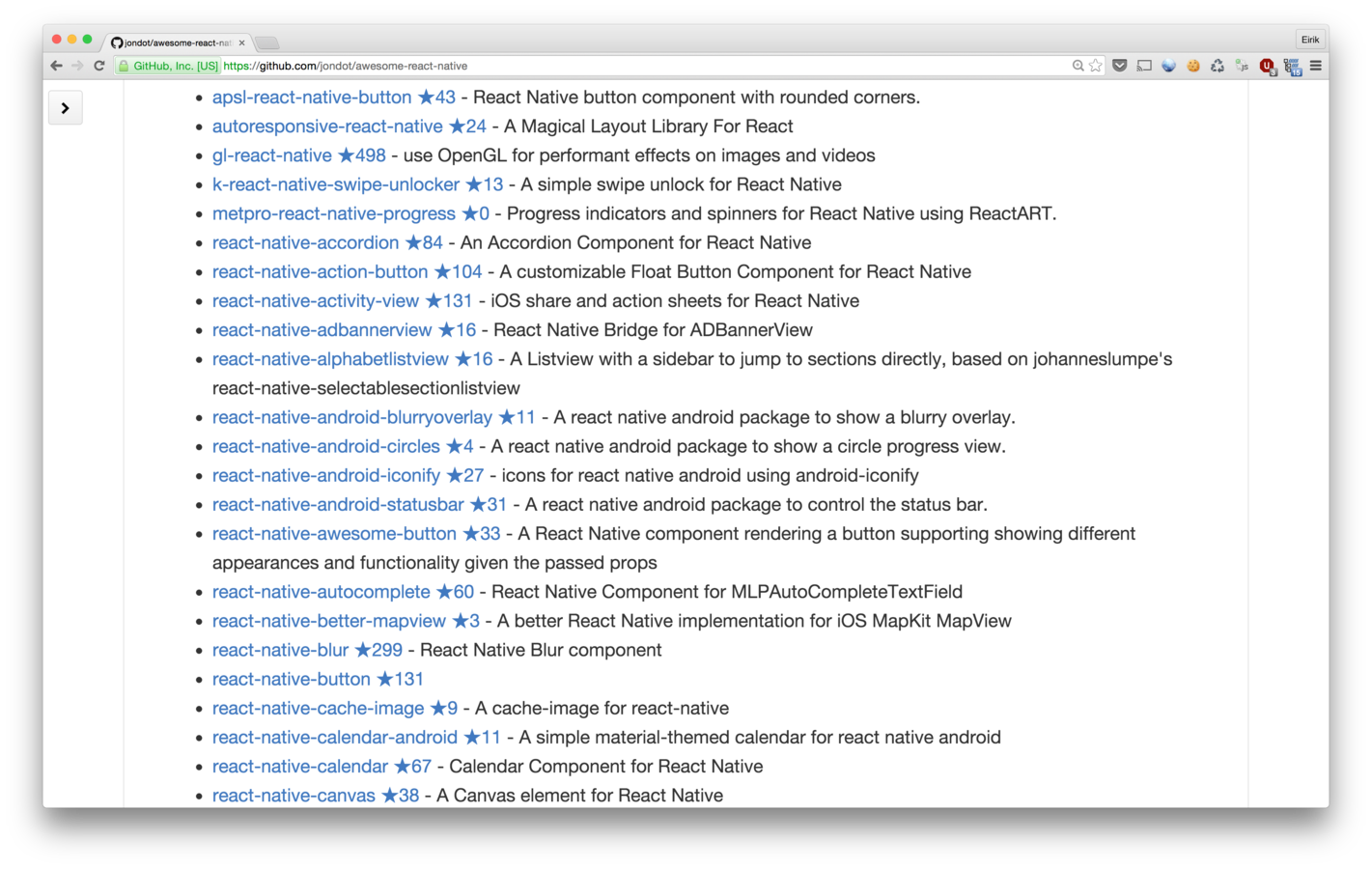The height and width of the screenshot is (869, 1372).
Task: Click the green lock GitHub, Inc. security badge
Action: click(168, 66)
